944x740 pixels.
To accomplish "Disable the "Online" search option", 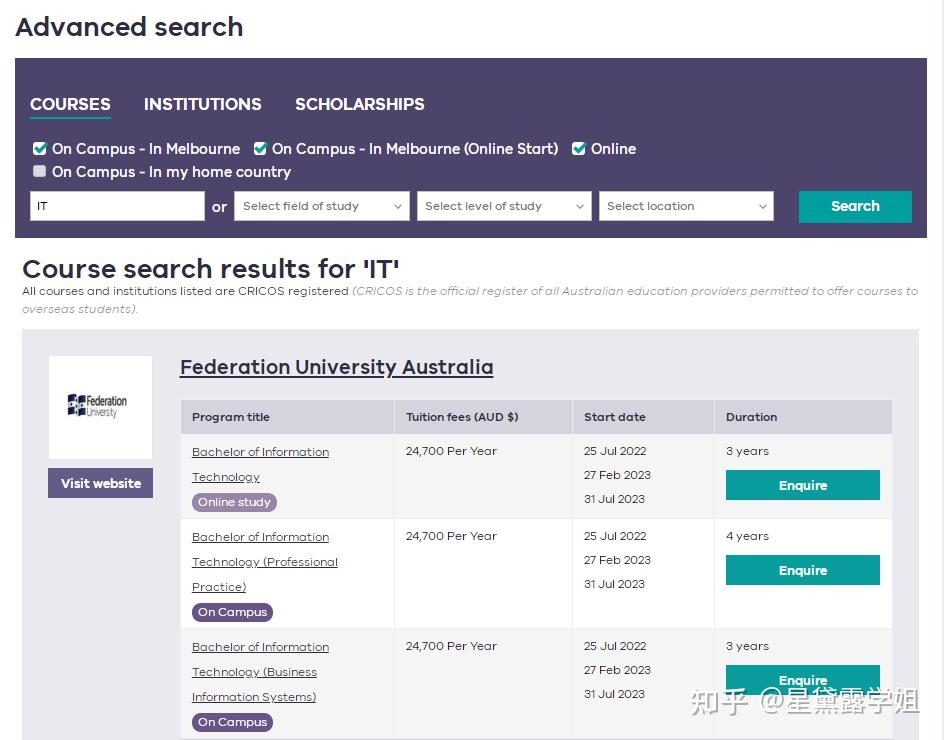I will click(x=578, y=148).
